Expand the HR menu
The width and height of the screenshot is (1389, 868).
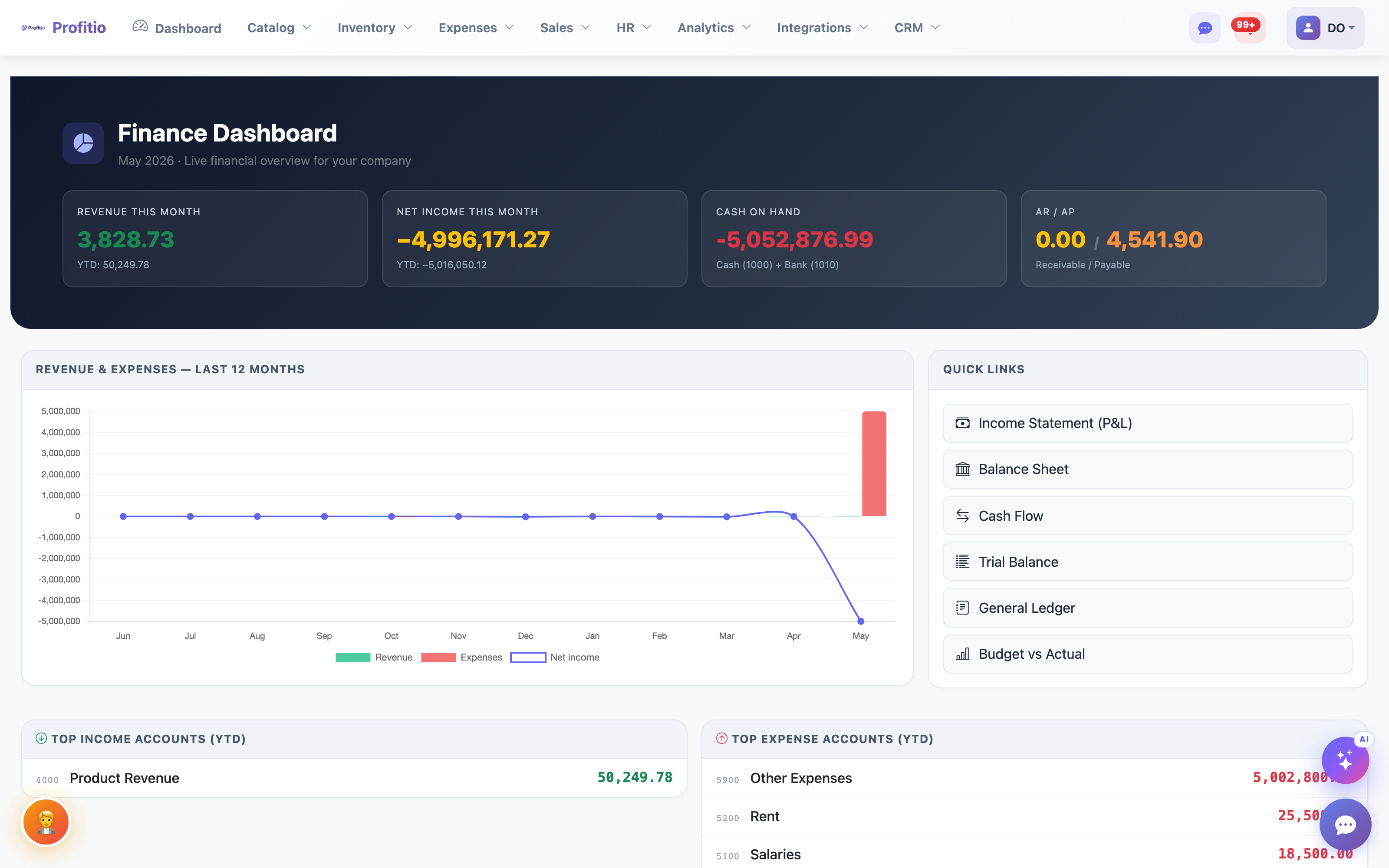[x=634, y=27]
